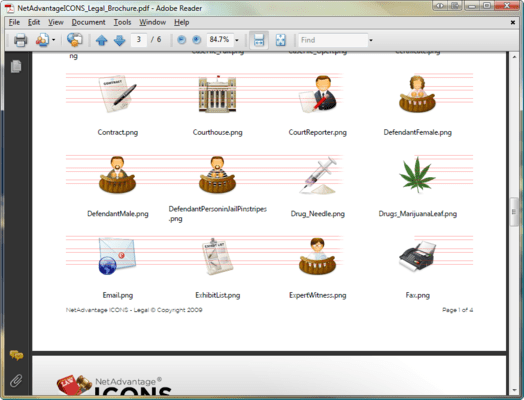Click the vertical scrollbar thumb

coord(514,212)
